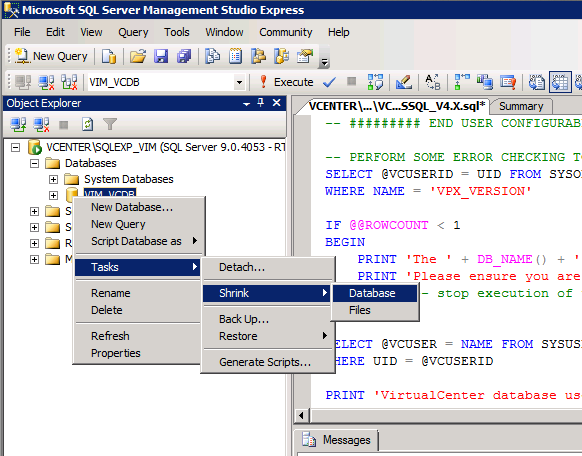Toggle Include Client Statistics icon

pyautogui.click(x=485, y=82)
